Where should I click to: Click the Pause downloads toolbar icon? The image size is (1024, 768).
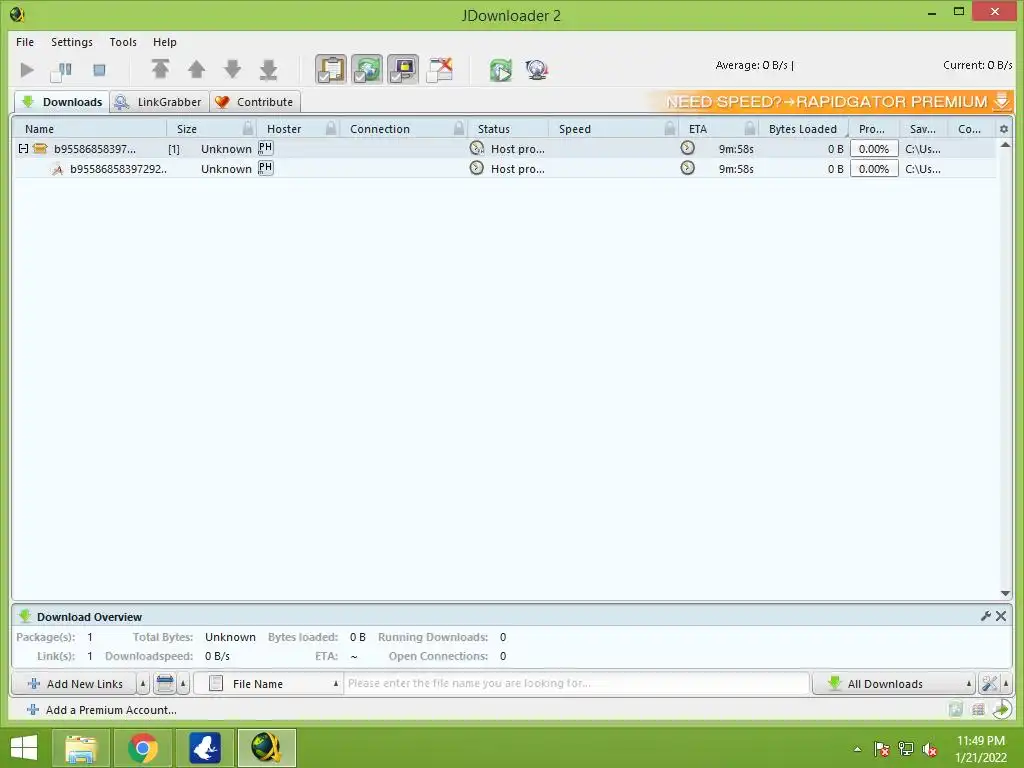[x=61, y=71]
